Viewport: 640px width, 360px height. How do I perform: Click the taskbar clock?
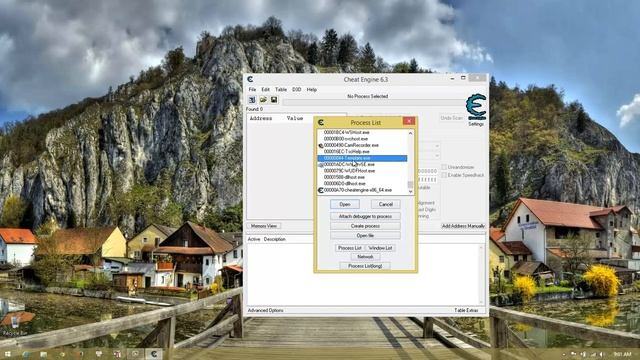click(622, 354)
